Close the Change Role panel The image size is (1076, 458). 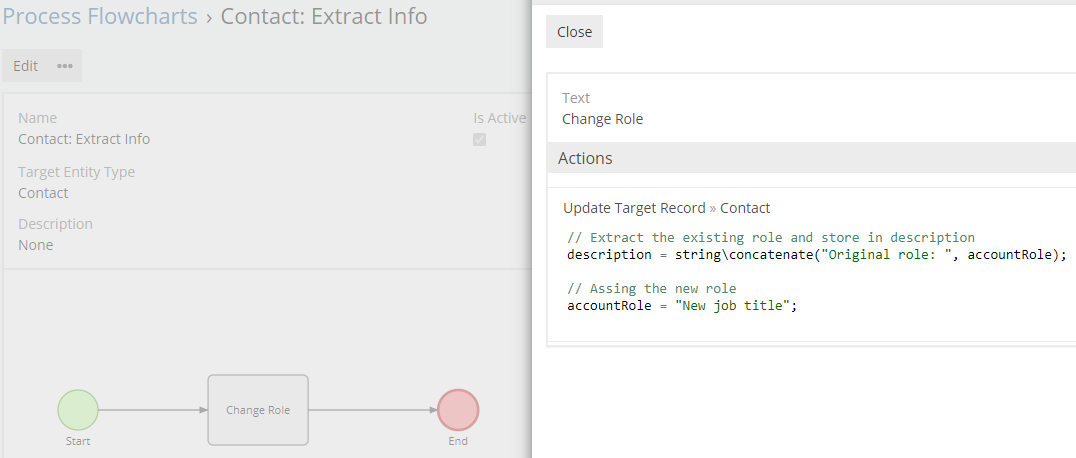click(x=574, y=32)
